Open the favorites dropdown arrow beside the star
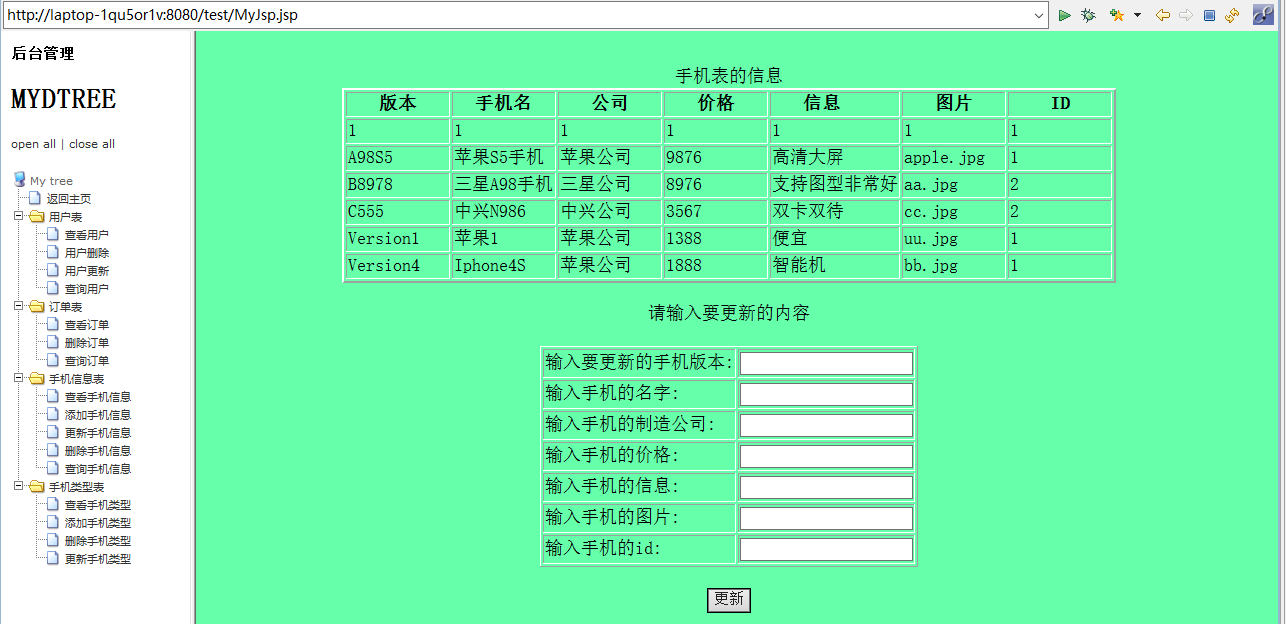The height and width of the screenshot is (624, 1286). [1137, 15]
